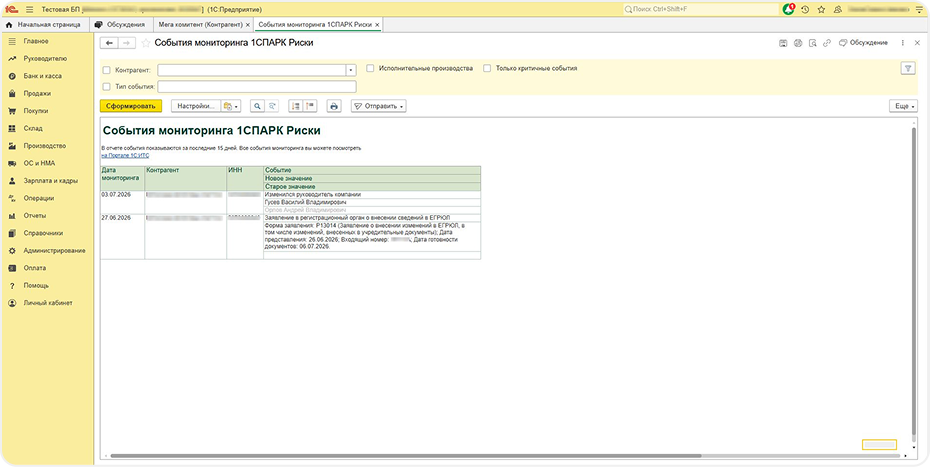Open the Личный кабинет section
The width and height of the screenshot is (930, 467).
click(x=47, y=303)
